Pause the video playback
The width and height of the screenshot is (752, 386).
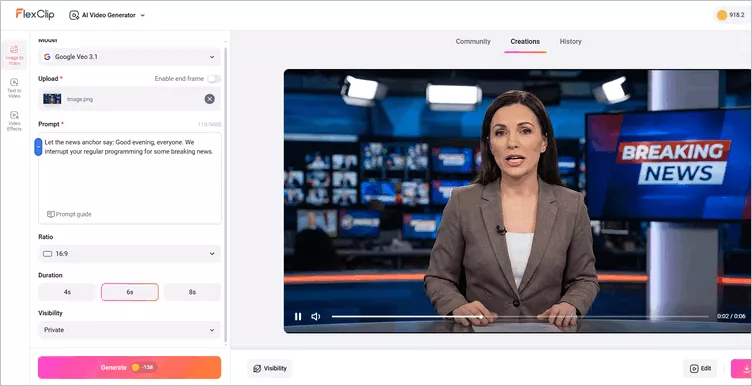point(298,316)
